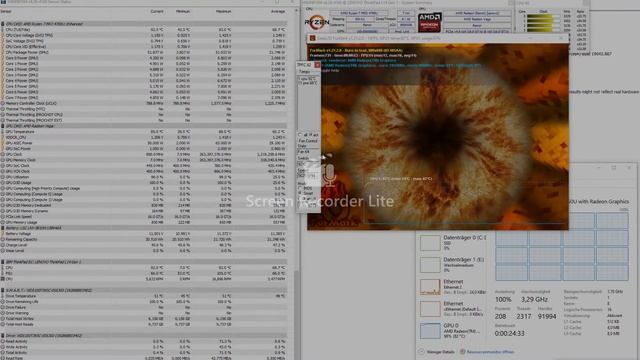Select the Ethernet 2 adapter entry in Task Manager
The width and height of the screenshot is (640, 360).
coord(452,287)
